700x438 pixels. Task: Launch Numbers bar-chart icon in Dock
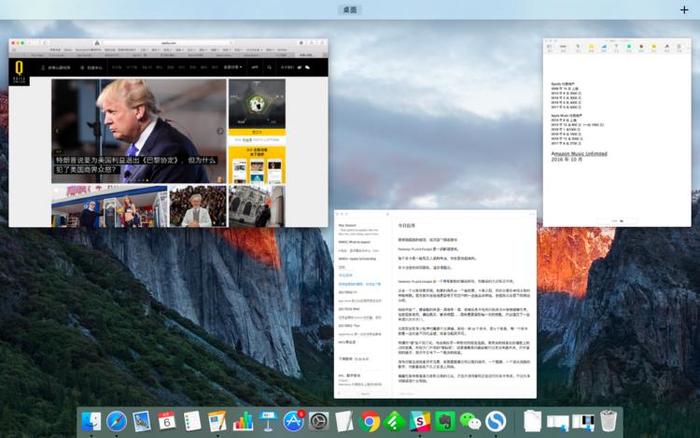coord(242,421)
